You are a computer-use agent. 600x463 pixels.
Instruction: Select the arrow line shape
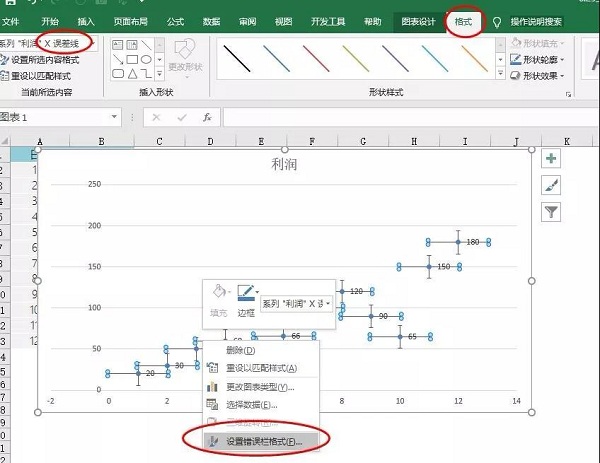tap(117, 59)
